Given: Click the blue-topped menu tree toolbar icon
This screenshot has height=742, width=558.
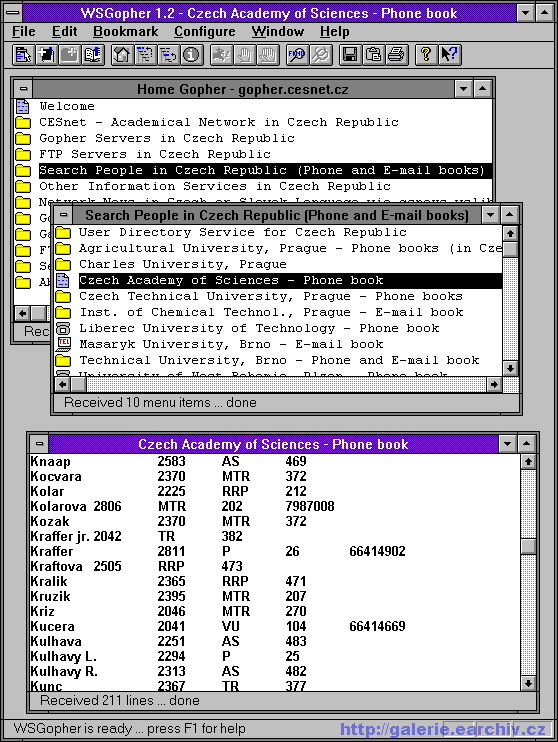Looking at the screenshot, I should tap(145, 54).
